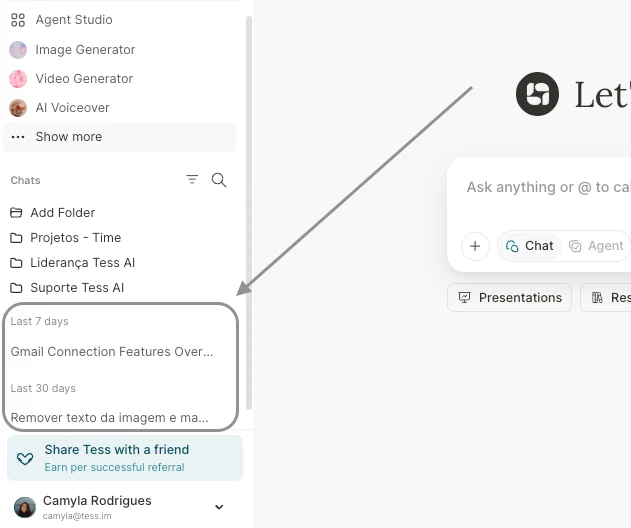The height and width of the screenshot is (528, 631).
Task: Click the Chat bubble icon
Action: (x=512, y=246)
